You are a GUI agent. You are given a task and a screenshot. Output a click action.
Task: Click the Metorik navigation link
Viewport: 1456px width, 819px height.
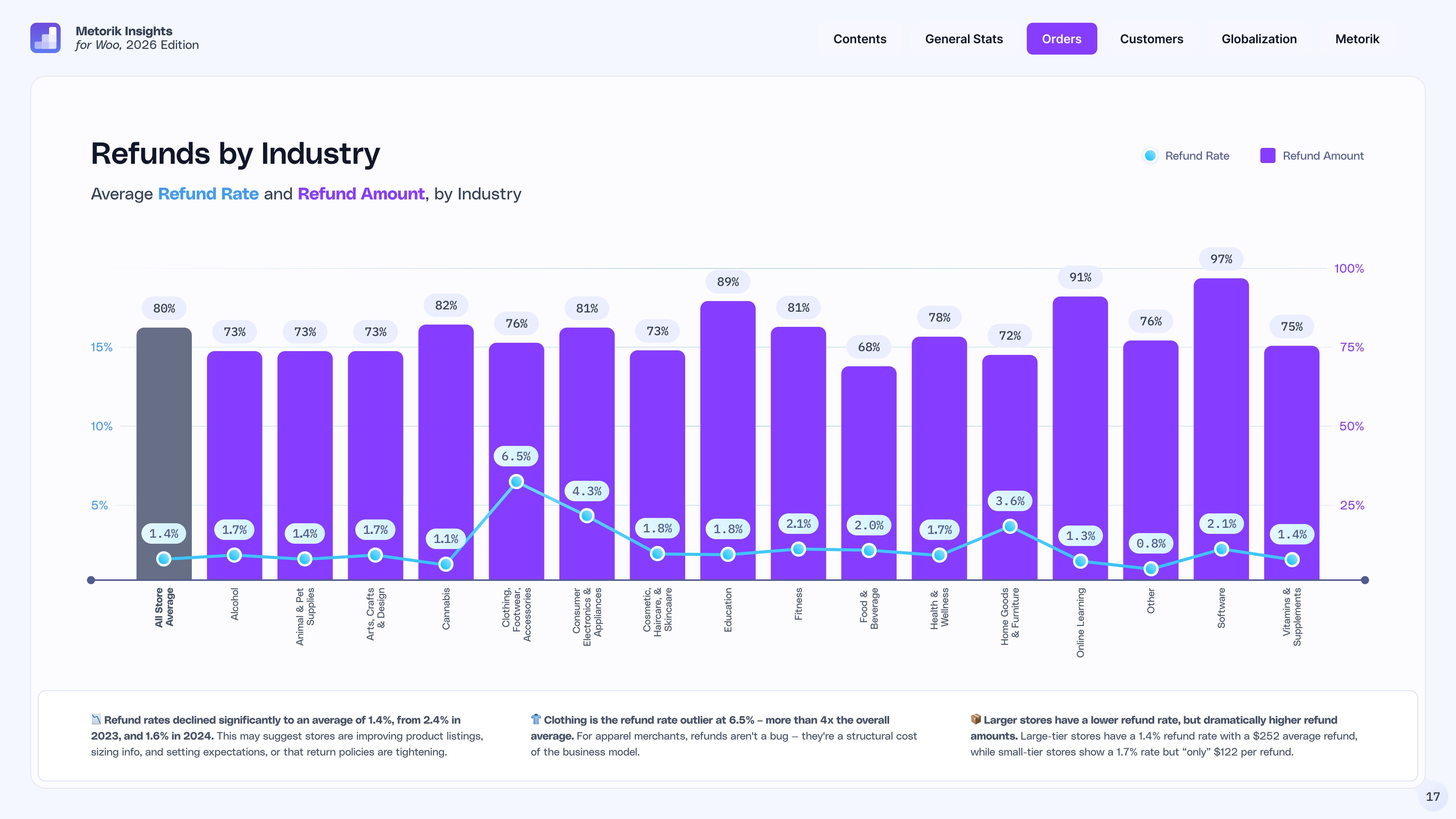[x=1357, y=39]
